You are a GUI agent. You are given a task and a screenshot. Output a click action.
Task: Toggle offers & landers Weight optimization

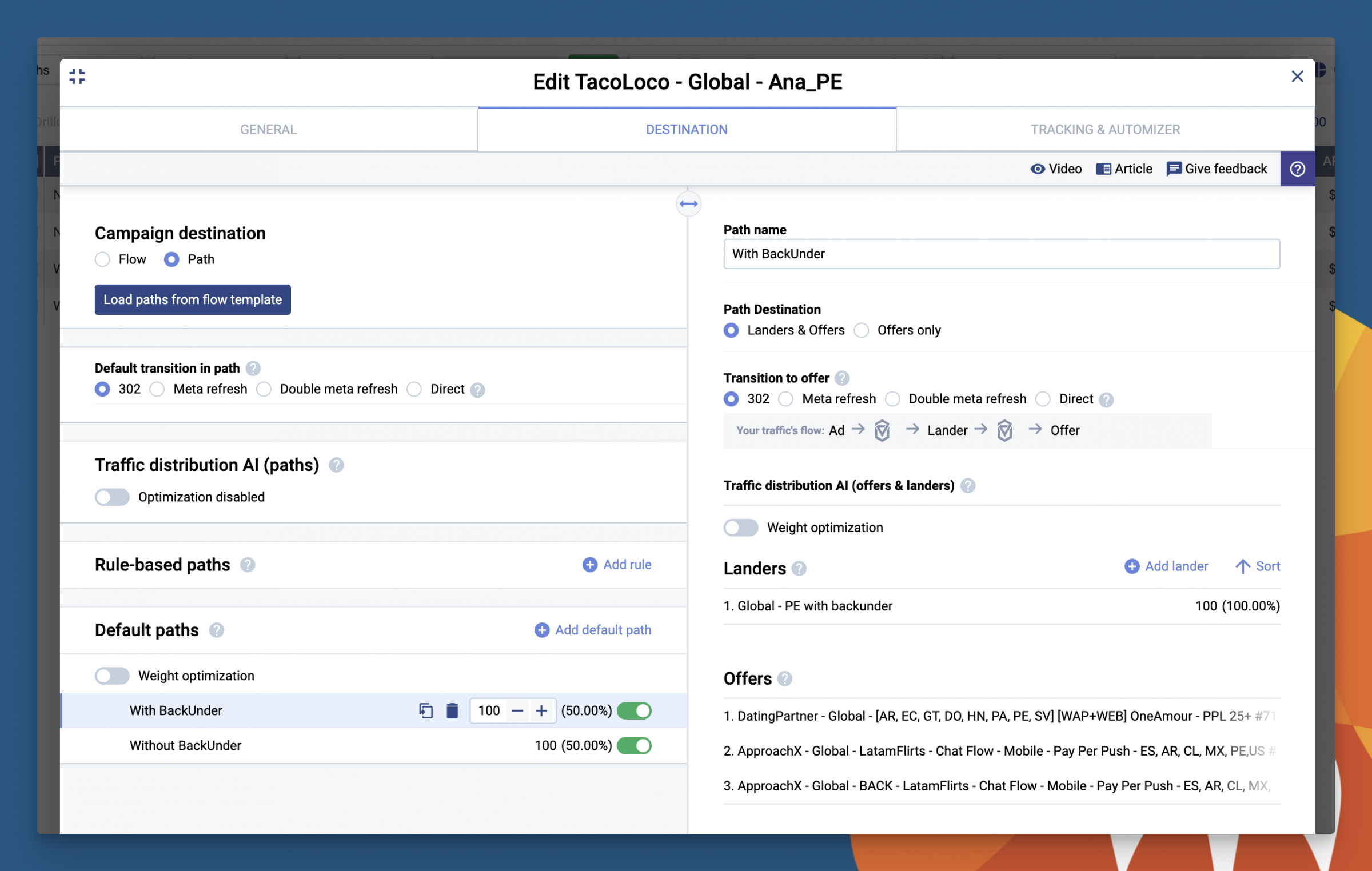741,528
